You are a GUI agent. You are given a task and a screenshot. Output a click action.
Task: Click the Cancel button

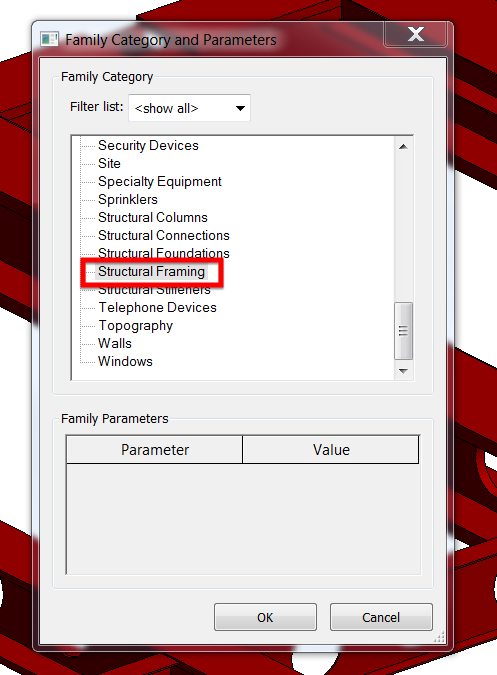coord(381,617)
